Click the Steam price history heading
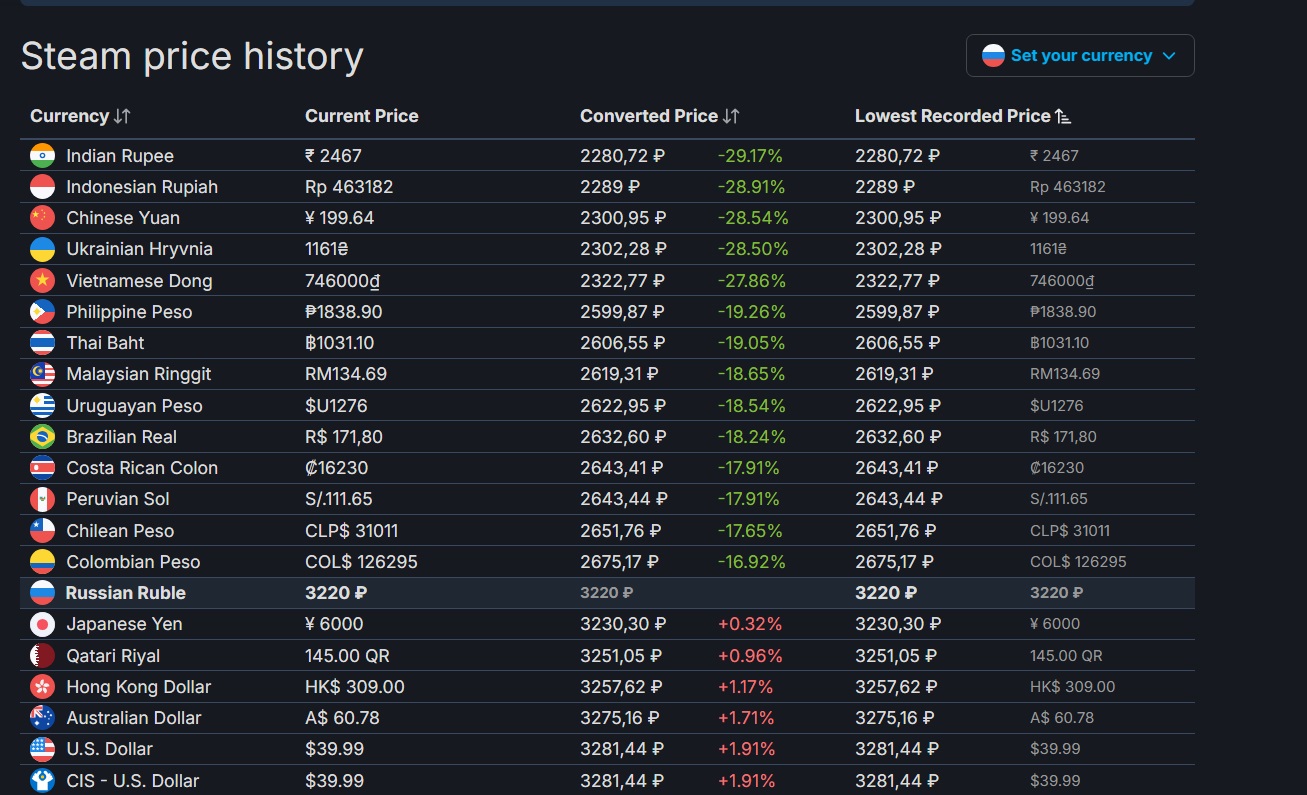The width and height of the screenshot is (1307, 795). [x=192, y=57]
